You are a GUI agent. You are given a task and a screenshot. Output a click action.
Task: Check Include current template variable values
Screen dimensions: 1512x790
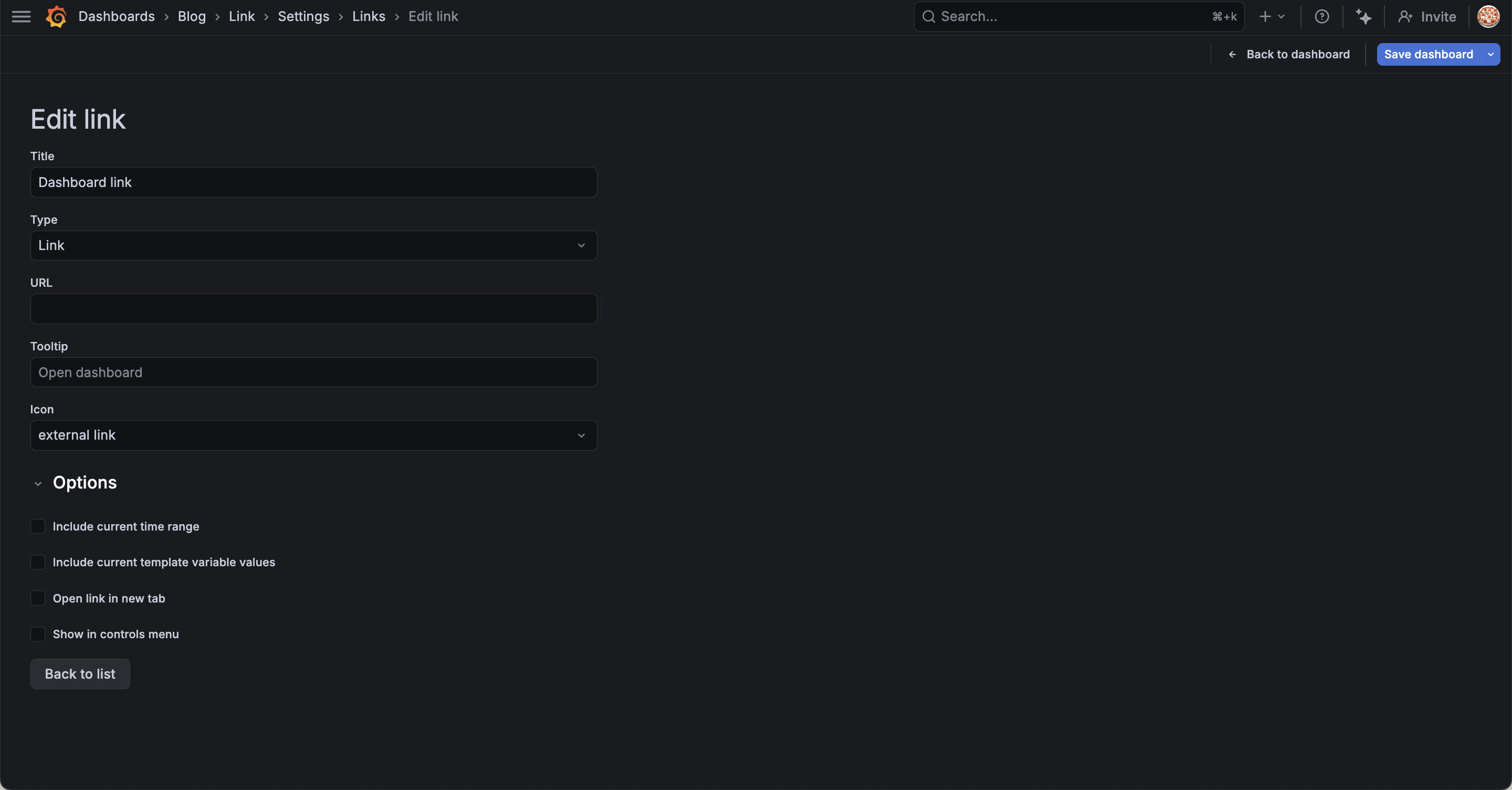coord(38,562)
